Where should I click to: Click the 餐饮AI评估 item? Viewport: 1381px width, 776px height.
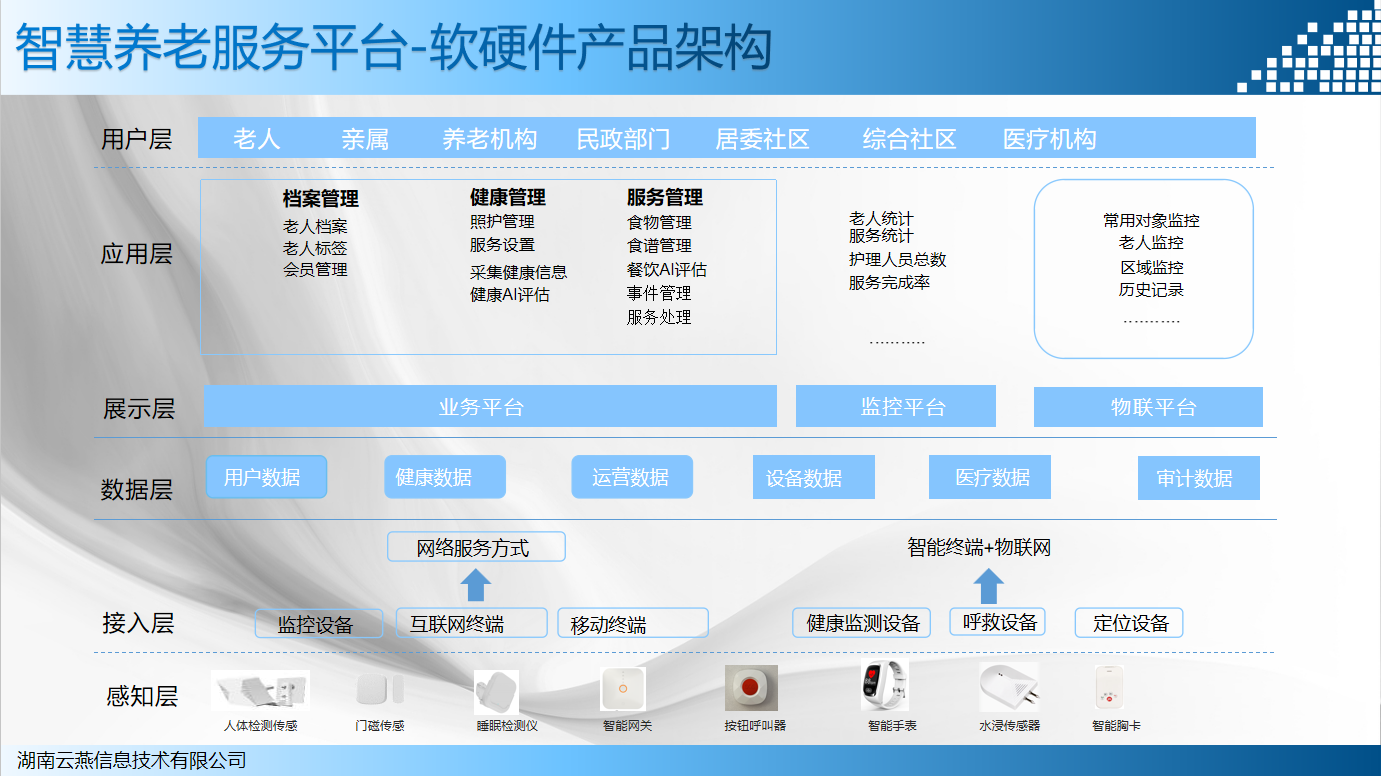[x=667, y=269]
